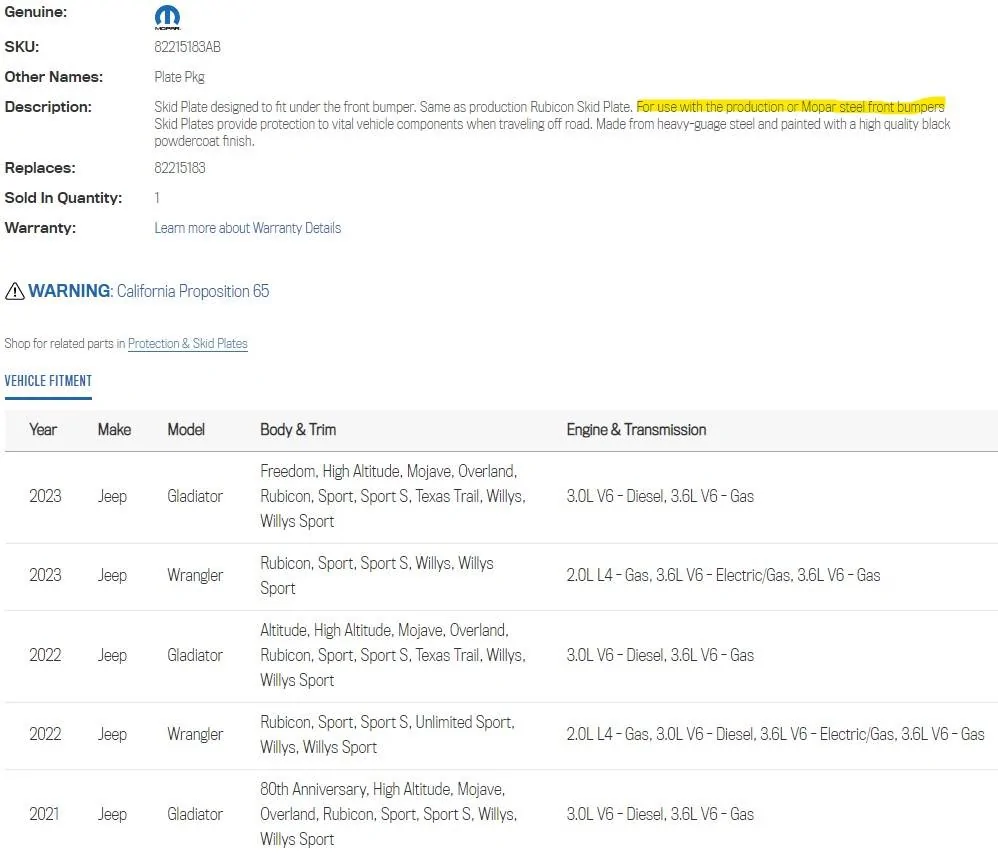Viewport: 998px width, 857px height.
Task: Click the Sold In Quantity value 1
Action: click(x=157, y=198)
